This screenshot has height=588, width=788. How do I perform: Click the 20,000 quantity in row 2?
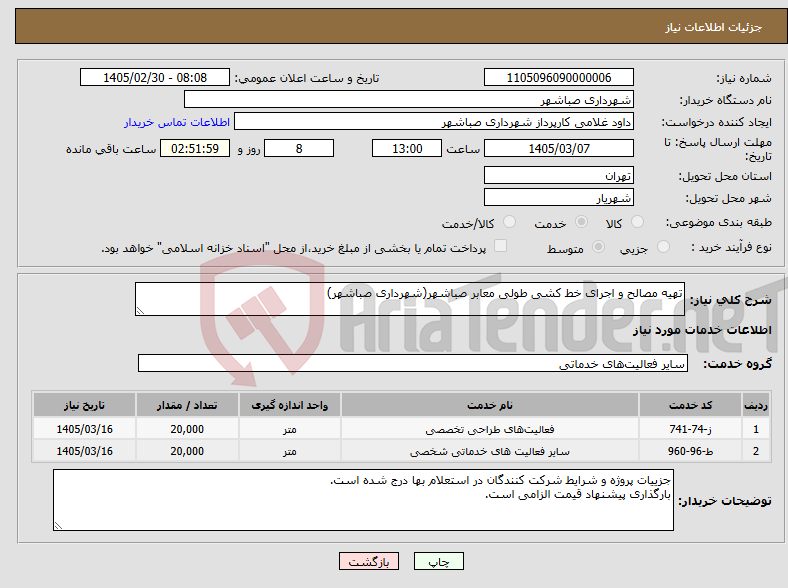pyautogui.click(x=187, y=451)
